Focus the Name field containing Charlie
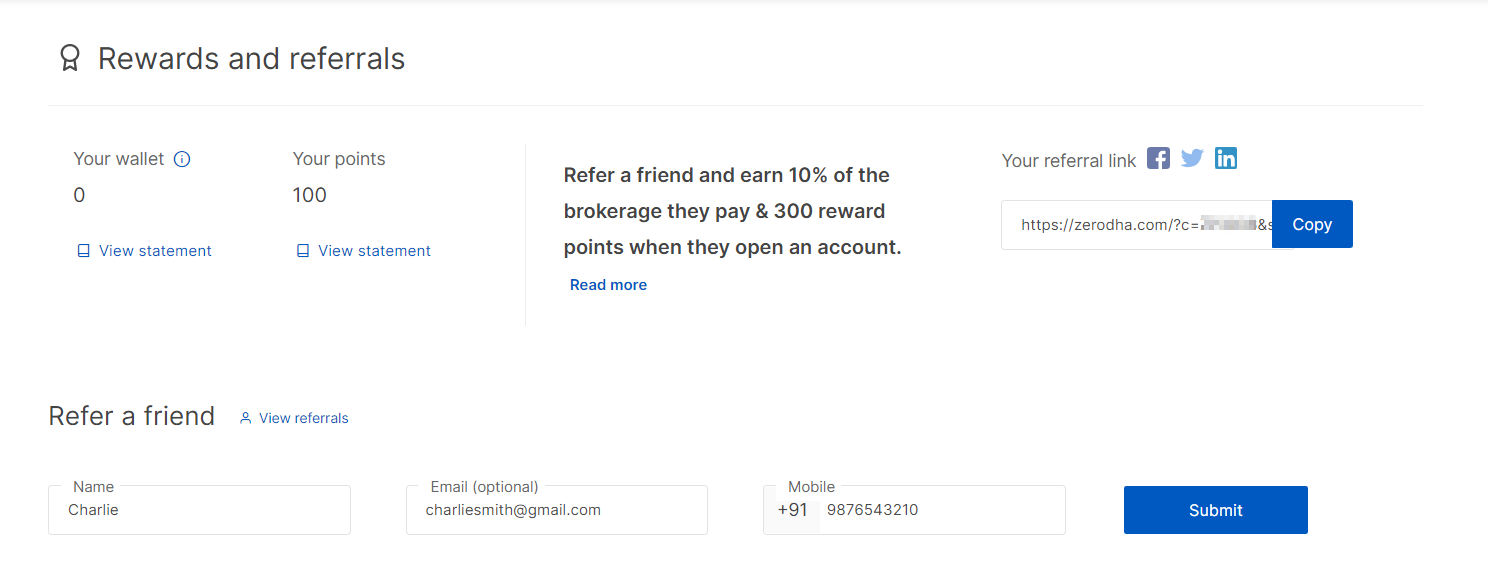Image resolution: width=1488 pixels, height=570 pixels. click(x=199, y=510)
